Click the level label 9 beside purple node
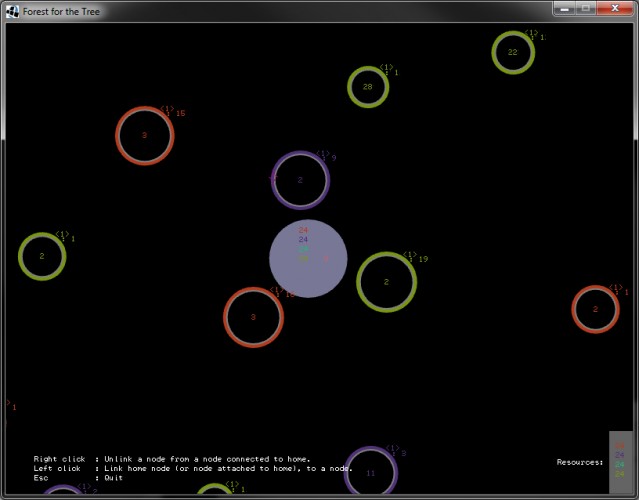Viewport: 639px width, 500px height. tap(334, 158)
